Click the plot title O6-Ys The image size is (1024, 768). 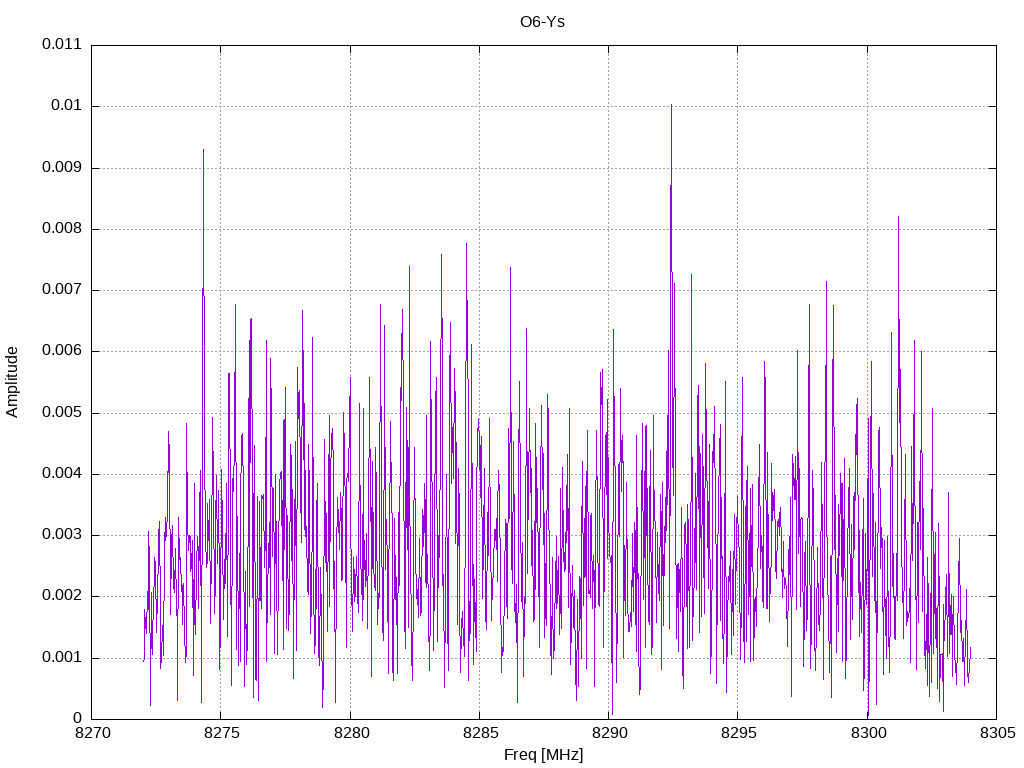(542, 22)
